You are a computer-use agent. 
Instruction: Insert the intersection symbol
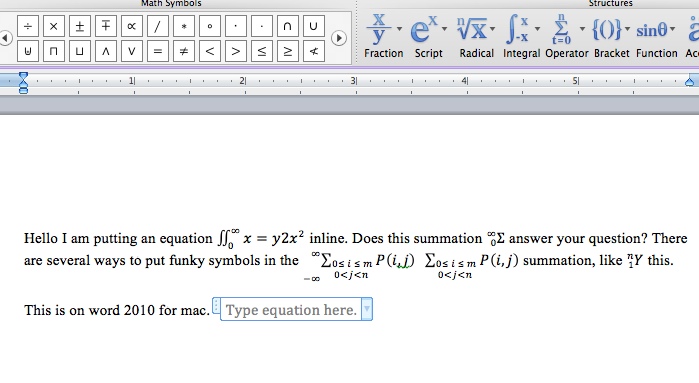pos(288,26)
